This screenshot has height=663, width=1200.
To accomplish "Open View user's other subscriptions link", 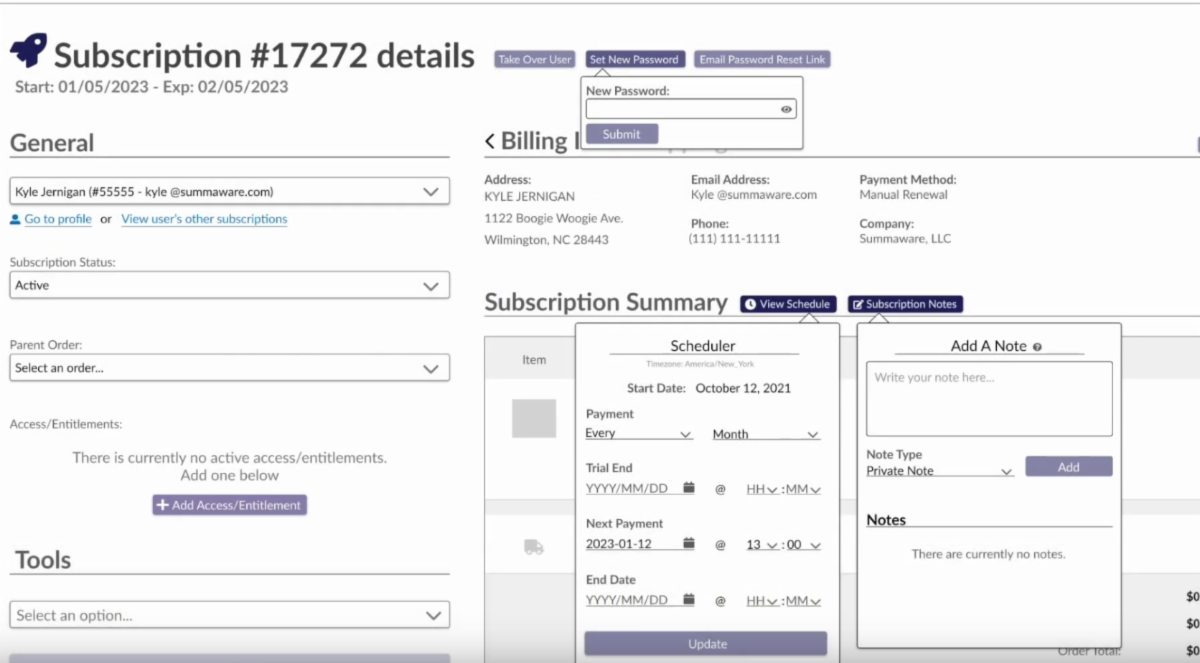I will pyautogui.click(x=204, y=219).
